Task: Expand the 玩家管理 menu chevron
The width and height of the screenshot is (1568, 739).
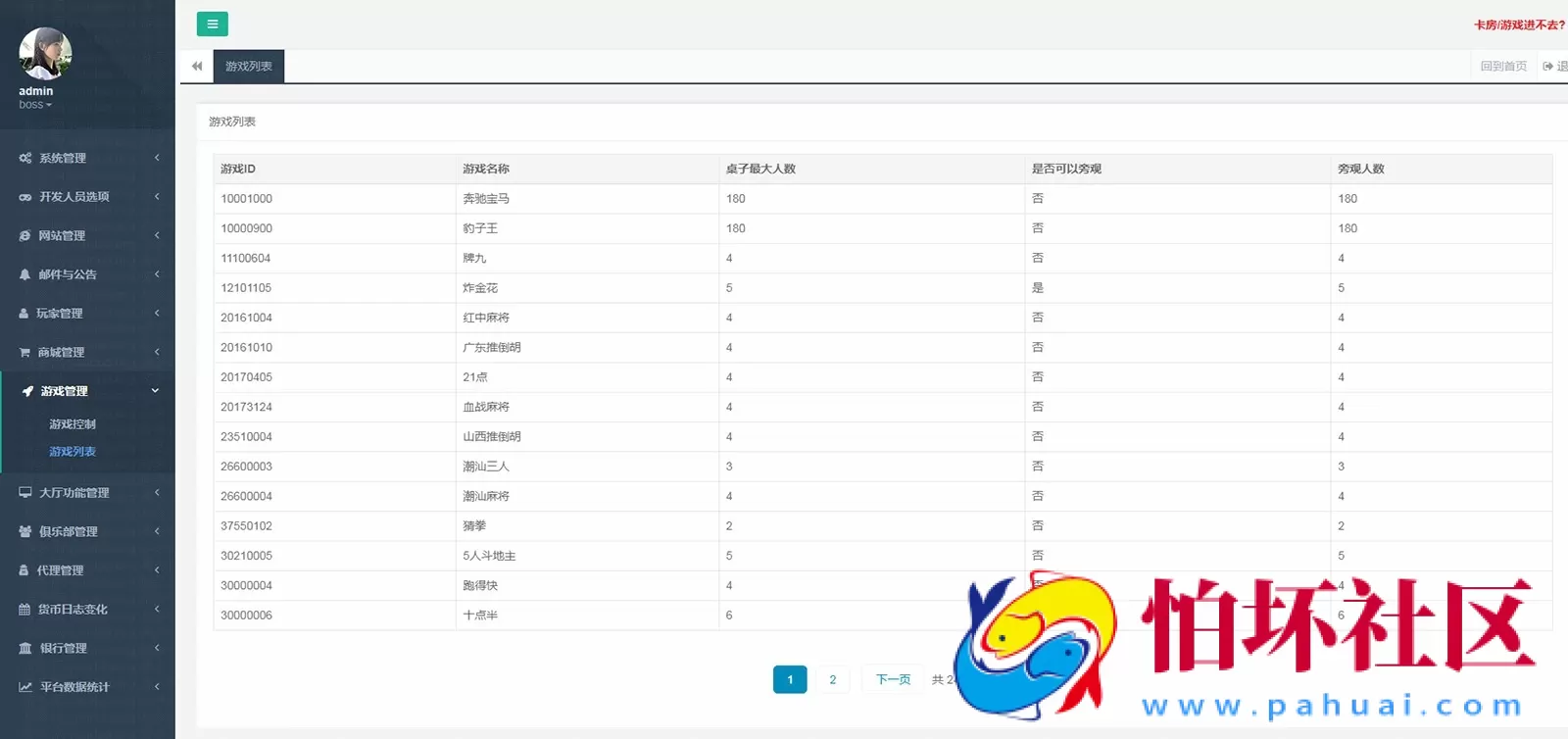Action: (157, 314)
